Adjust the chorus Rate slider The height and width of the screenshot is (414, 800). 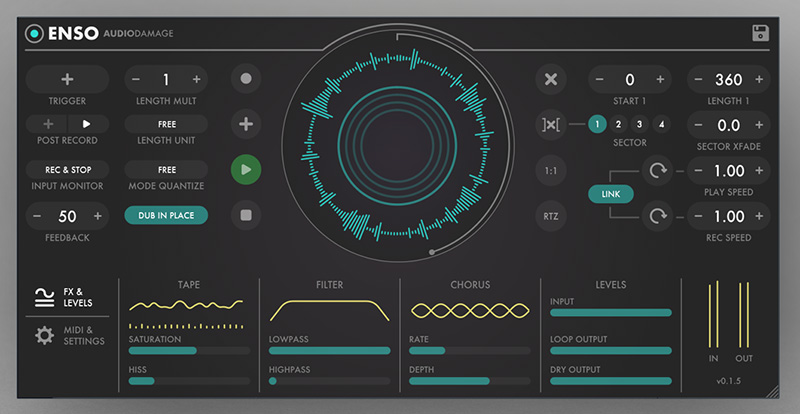(x=470, y=351)
